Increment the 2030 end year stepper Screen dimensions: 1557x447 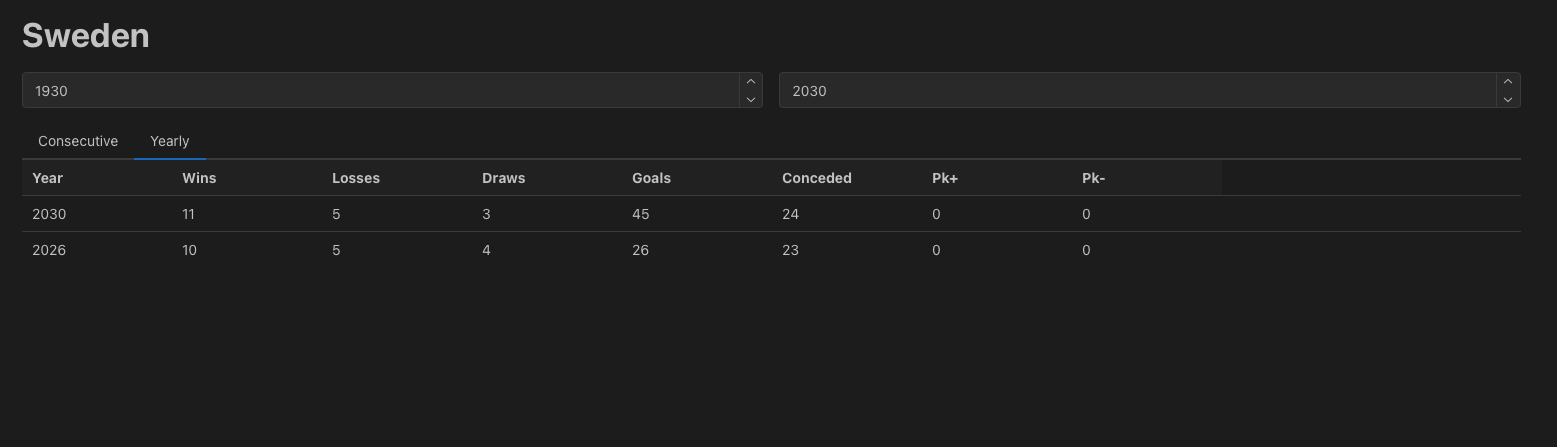click(1508, 82)
